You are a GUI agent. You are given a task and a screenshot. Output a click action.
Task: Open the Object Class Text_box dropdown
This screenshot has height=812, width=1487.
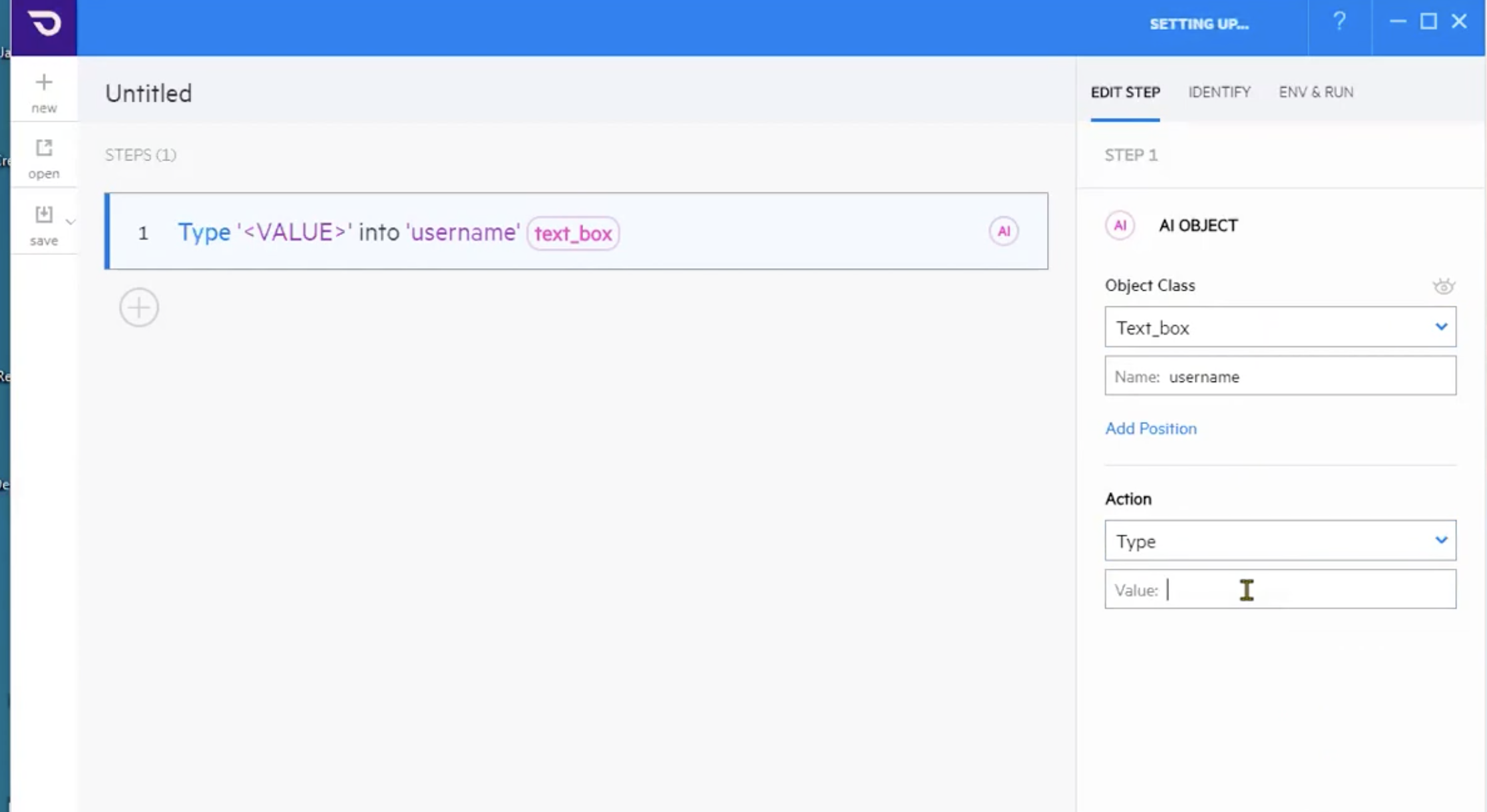[1280, 327]
